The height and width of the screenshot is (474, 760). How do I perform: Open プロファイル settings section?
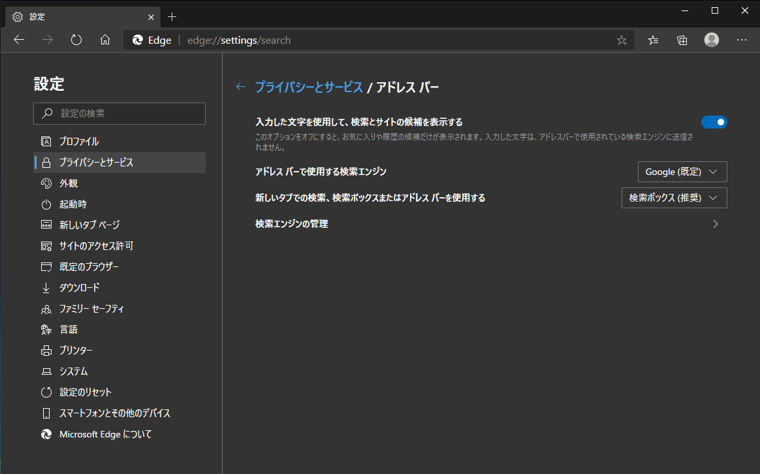[x=119, y=142]
